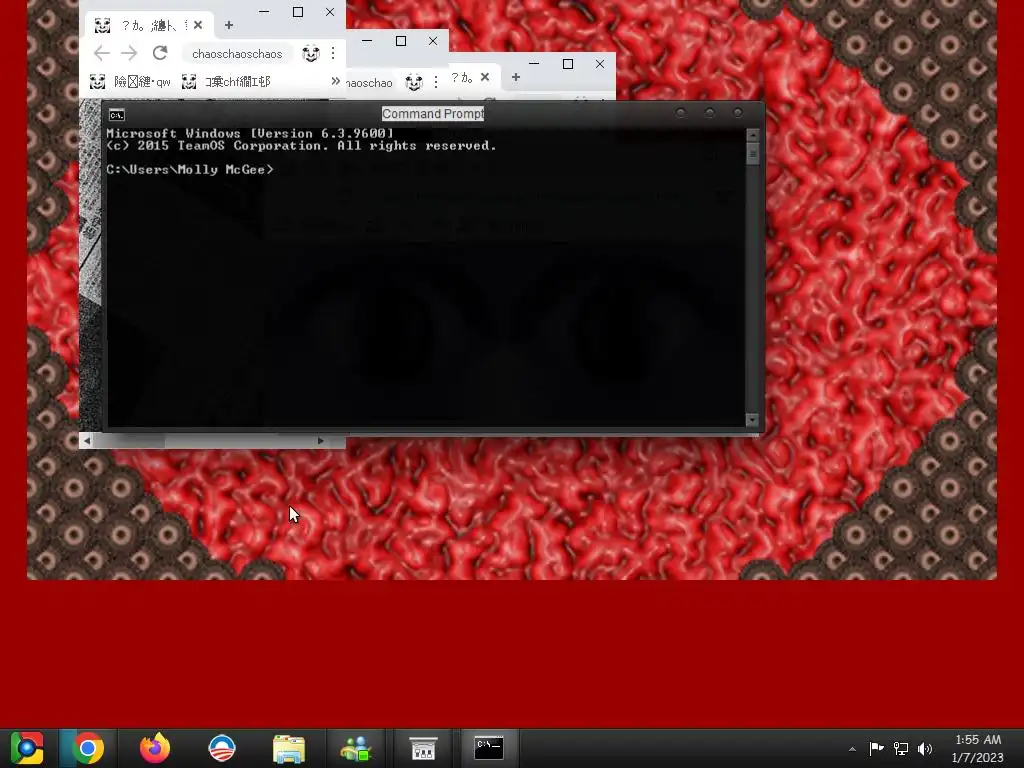Image resolution: width=1024 pixels, height=768 pixels.
Task: Open the network status tray icon
Action: click(901, 748)
